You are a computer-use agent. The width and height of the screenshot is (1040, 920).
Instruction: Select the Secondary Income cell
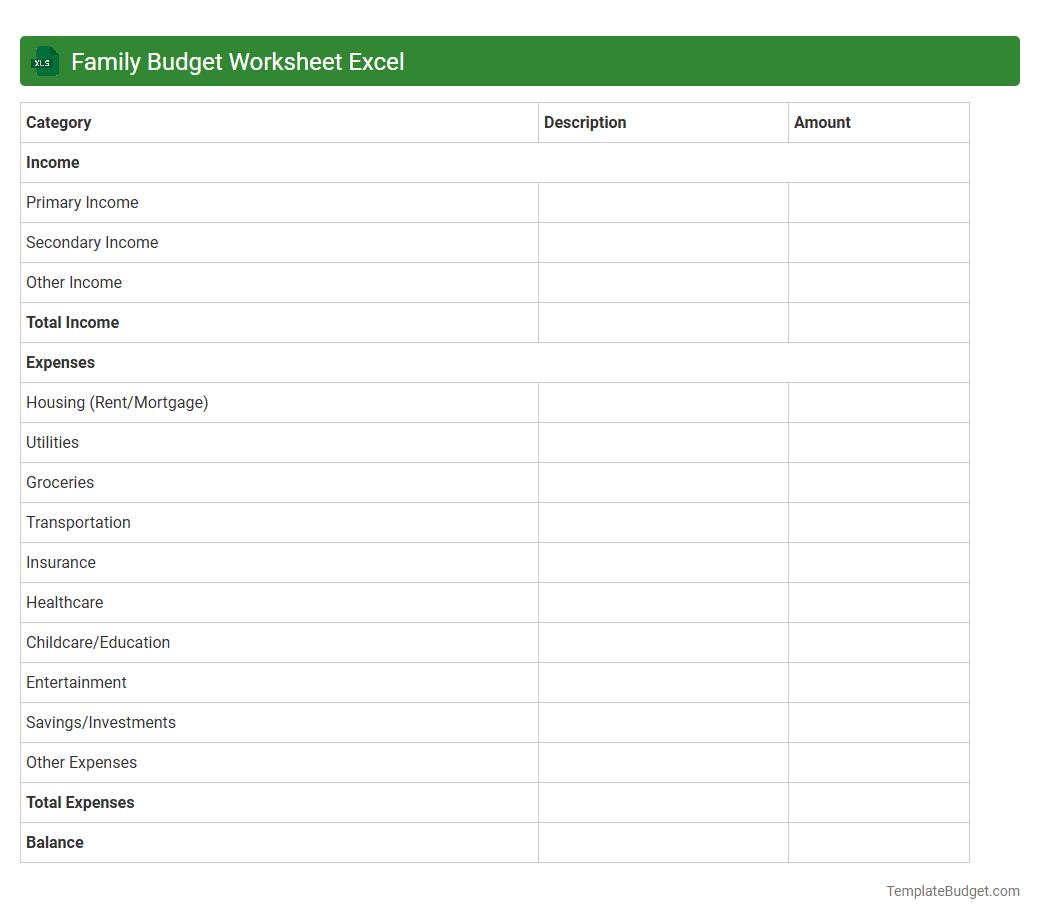coord(92,242)
